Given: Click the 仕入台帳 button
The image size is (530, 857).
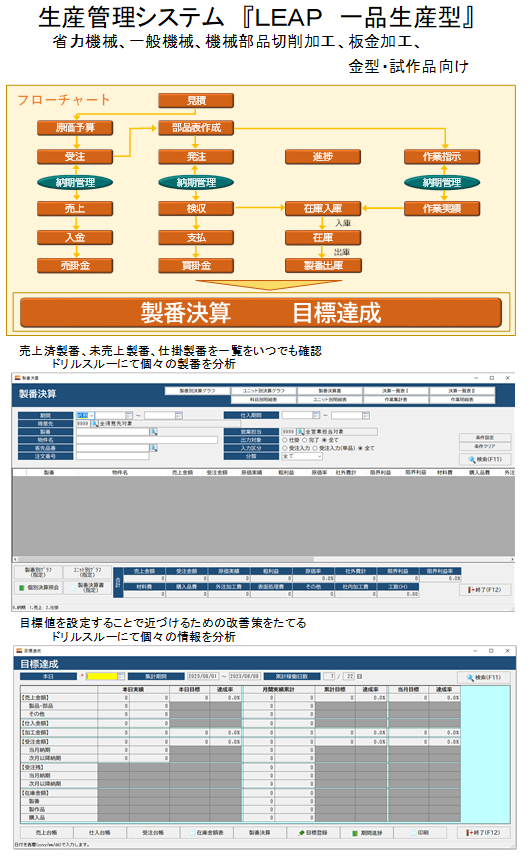Looking at the screenshot, I should tap(99, 832).
